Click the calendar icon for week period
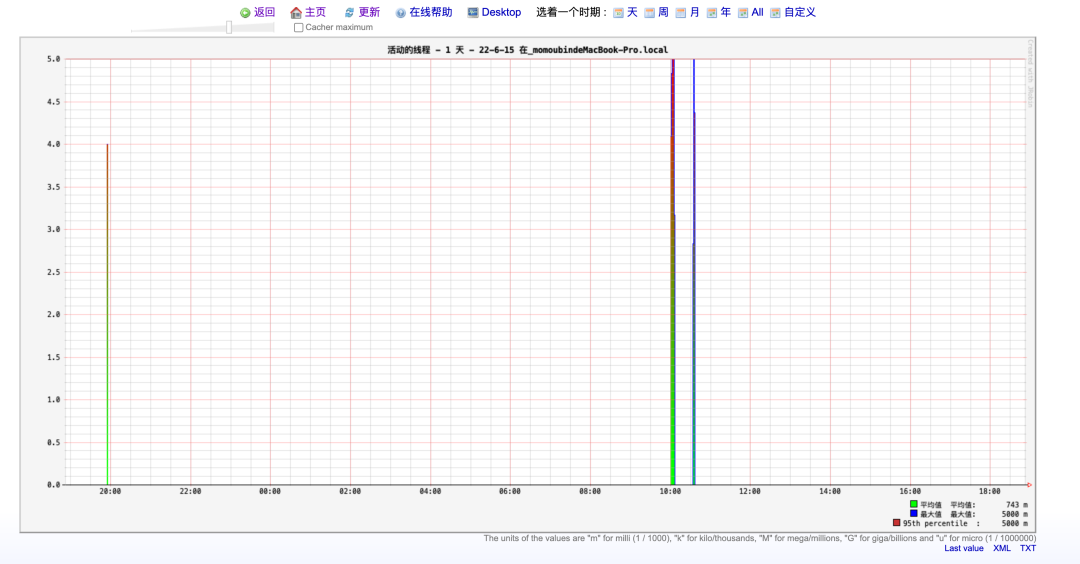Viewport: 1080px width, 564px height. point(650,13)
